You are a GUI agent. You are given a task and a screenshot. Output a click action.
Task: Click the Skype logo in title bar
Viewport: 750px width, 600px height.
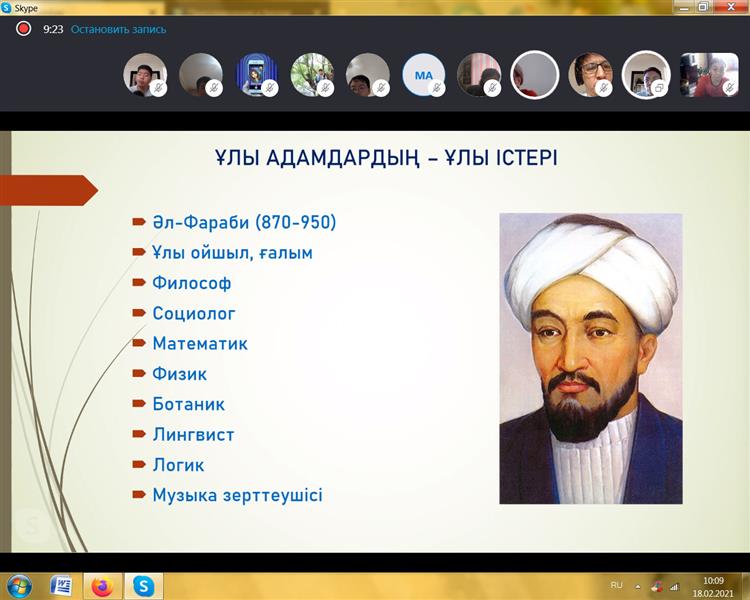[7, 7]
